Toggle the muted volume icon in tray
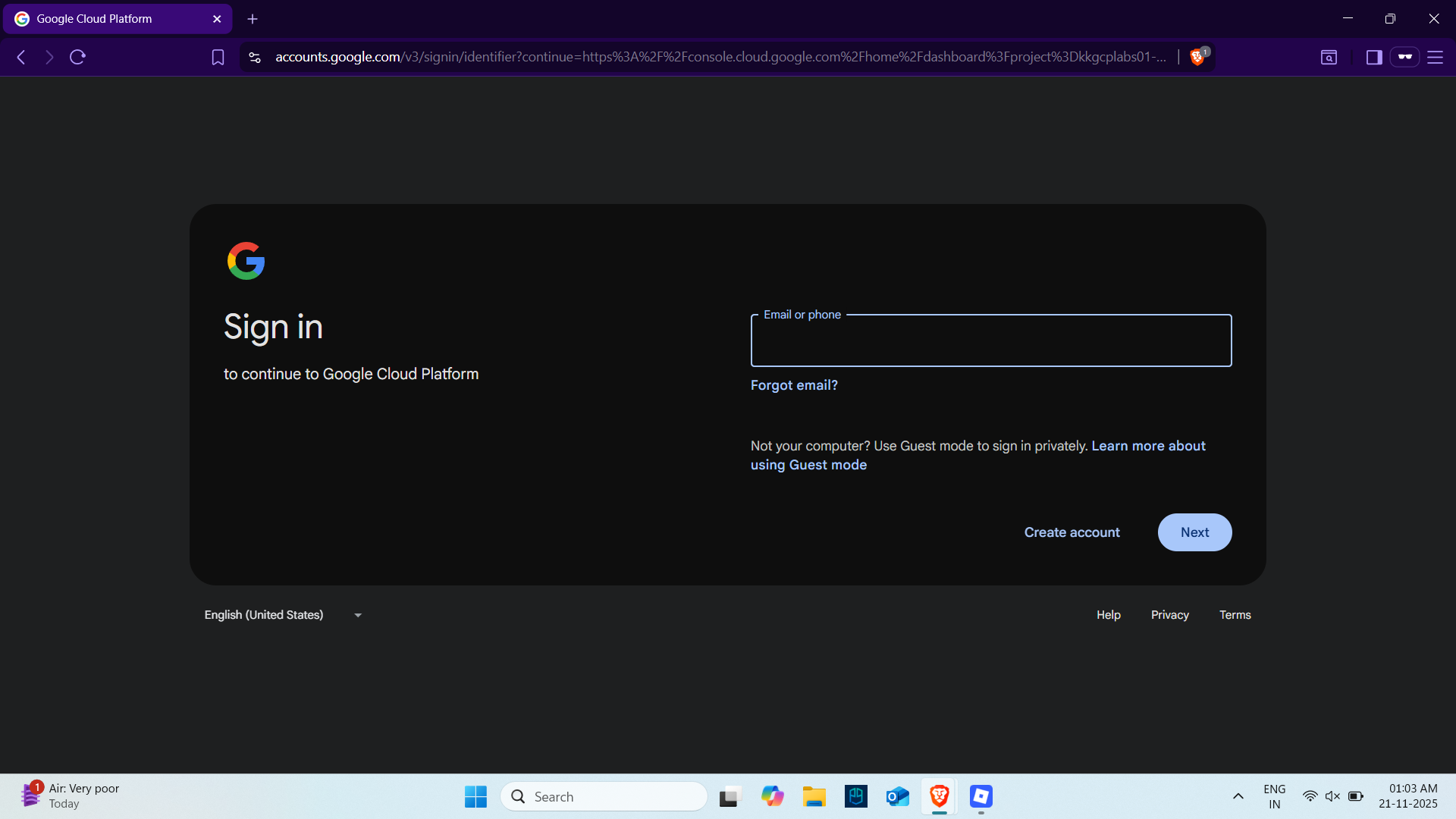1456x819 pixels. click(x=1332, y=796)
